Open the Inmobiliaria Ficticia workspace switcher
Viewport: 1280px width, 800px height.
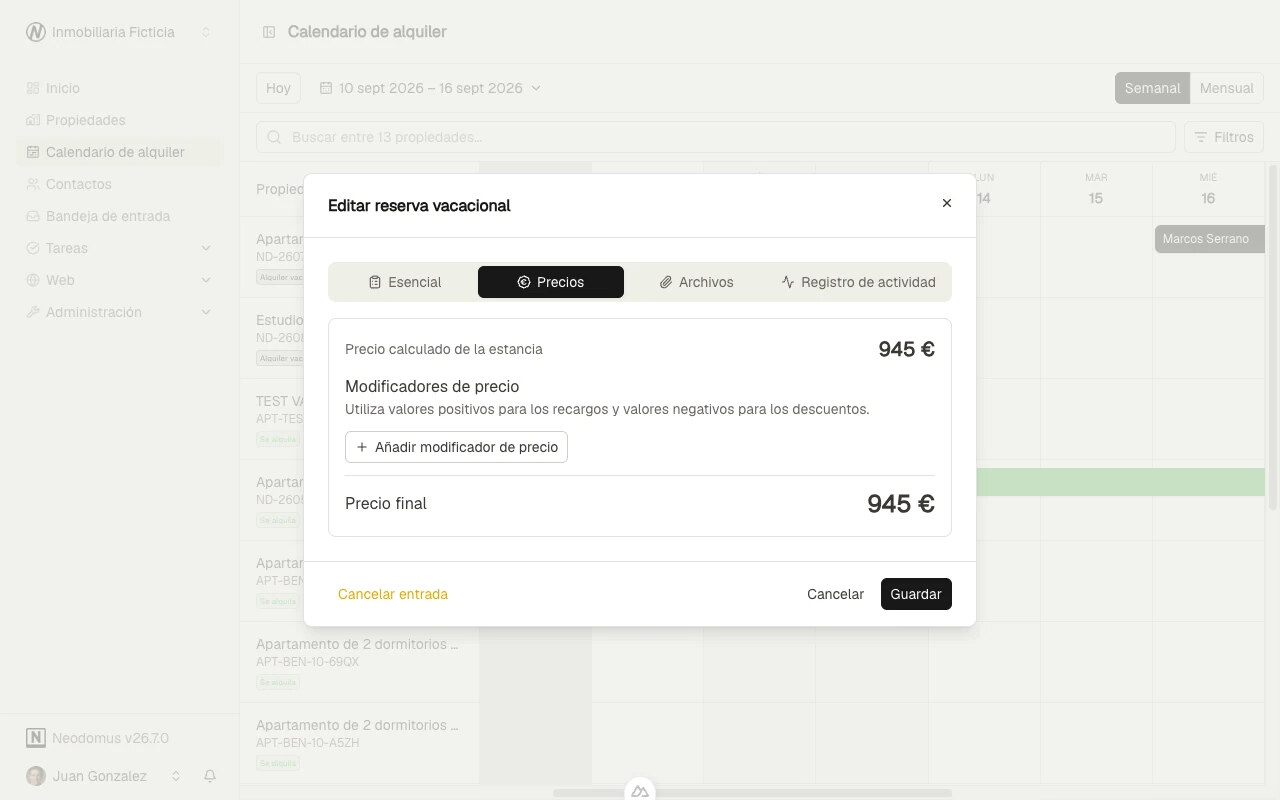click(120, 32)
